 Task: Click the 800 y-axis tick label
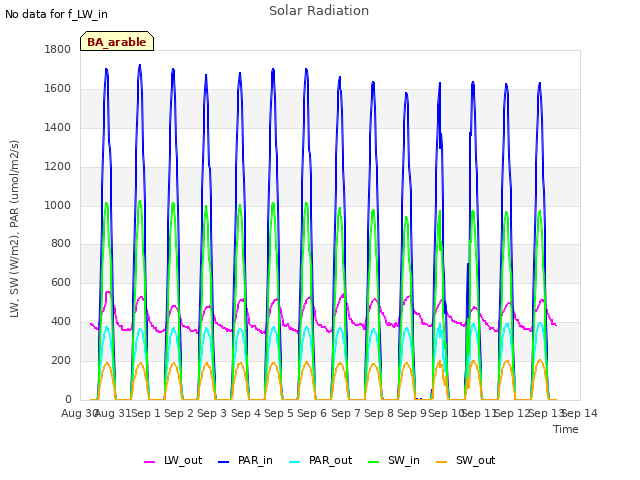click(61, 244)
